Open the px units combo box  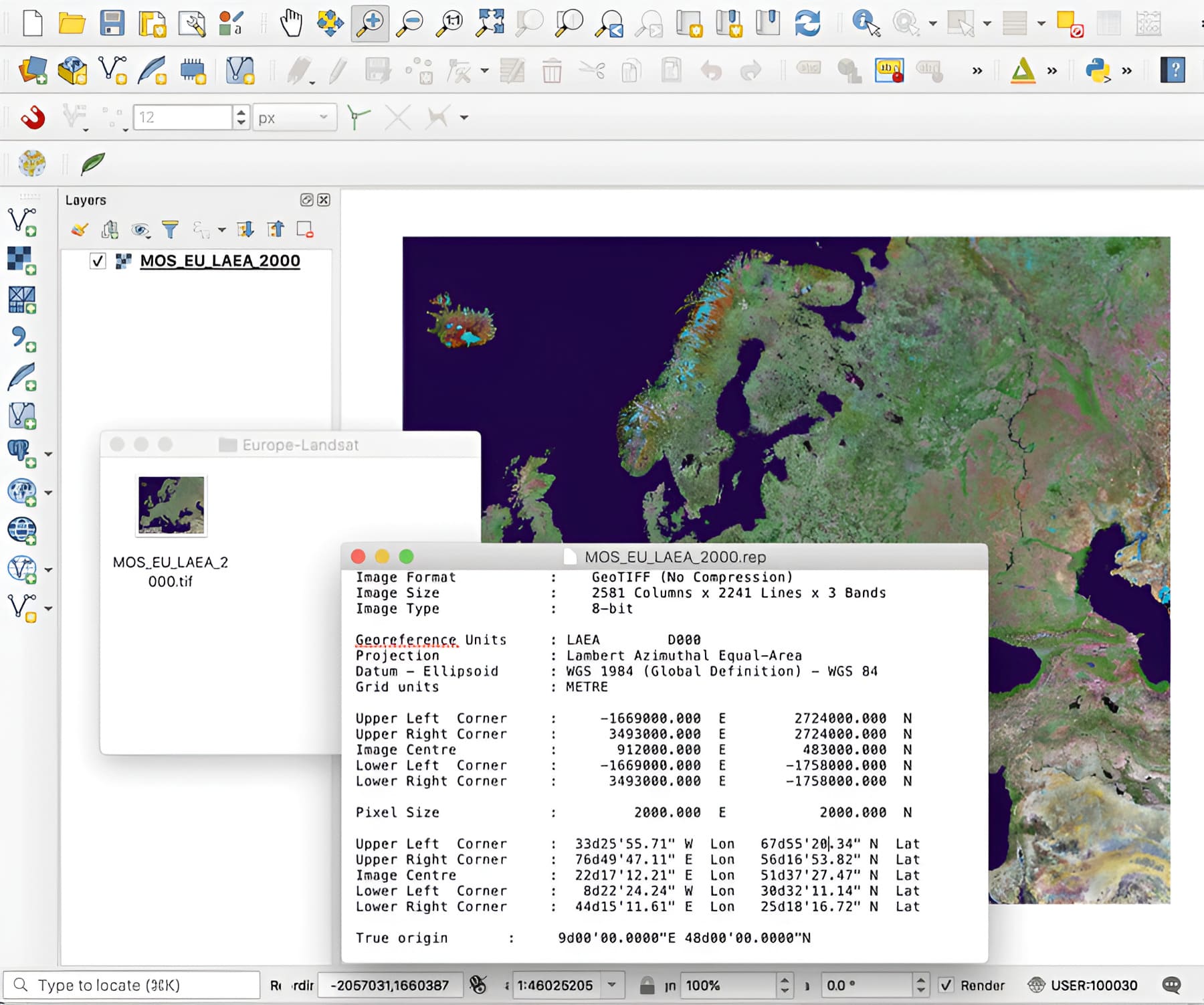(x=294, y=117)
